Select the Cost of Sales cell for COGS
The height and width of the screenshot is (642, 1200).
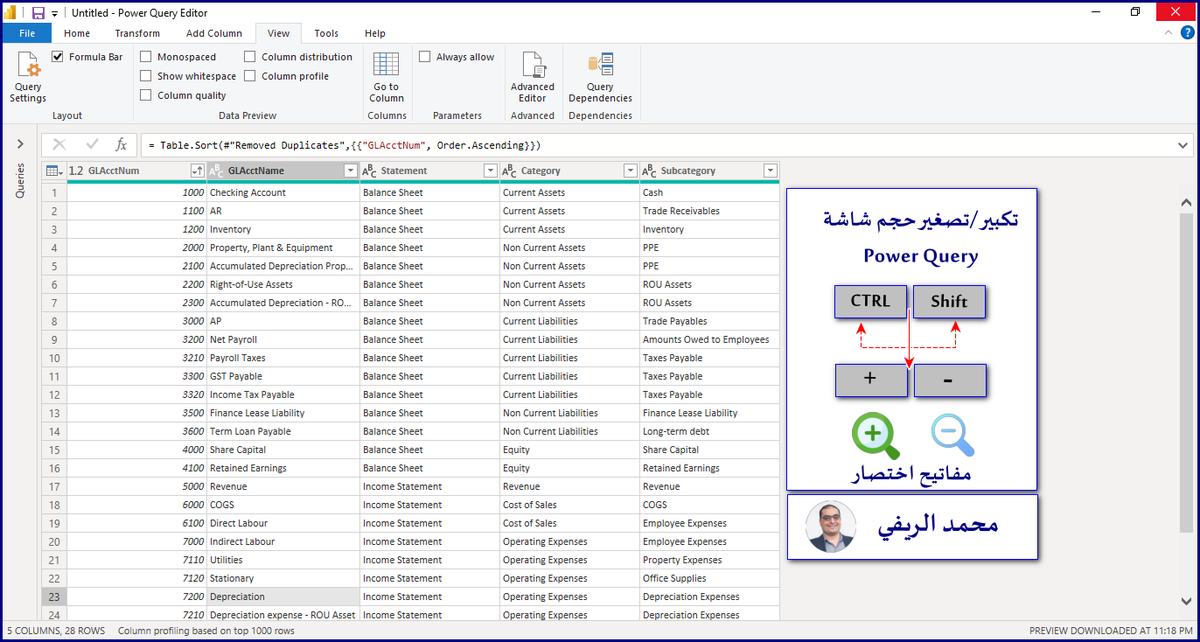(569, 505)
